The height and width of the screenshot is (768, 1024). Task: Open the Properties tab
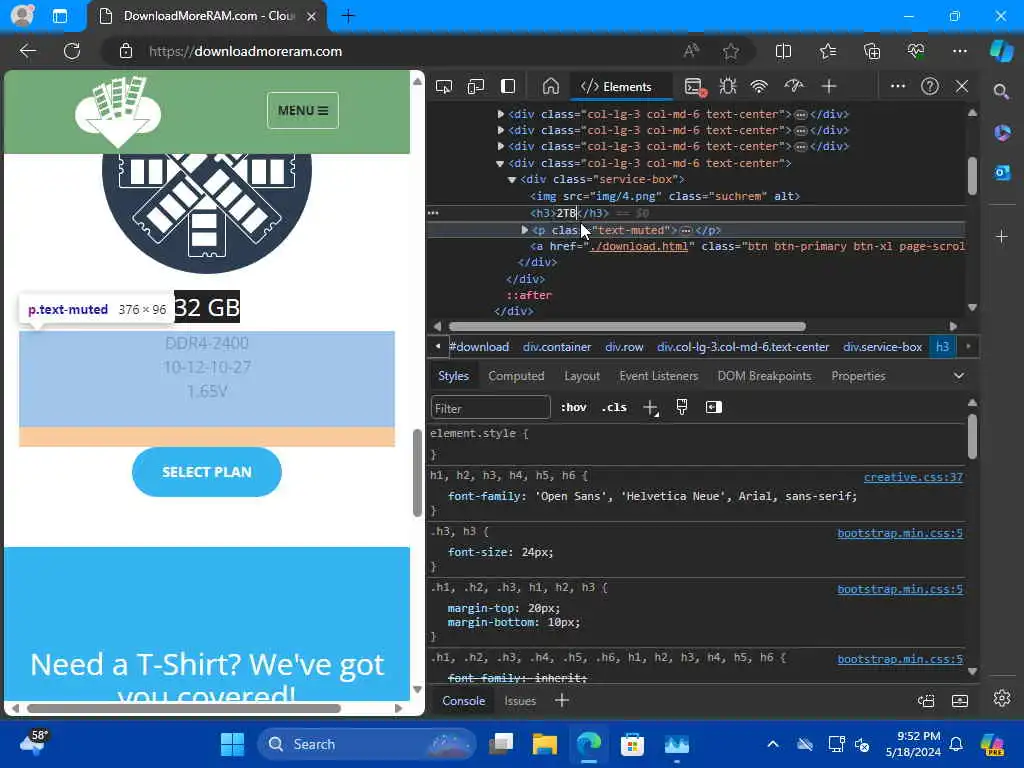point(858,376)
